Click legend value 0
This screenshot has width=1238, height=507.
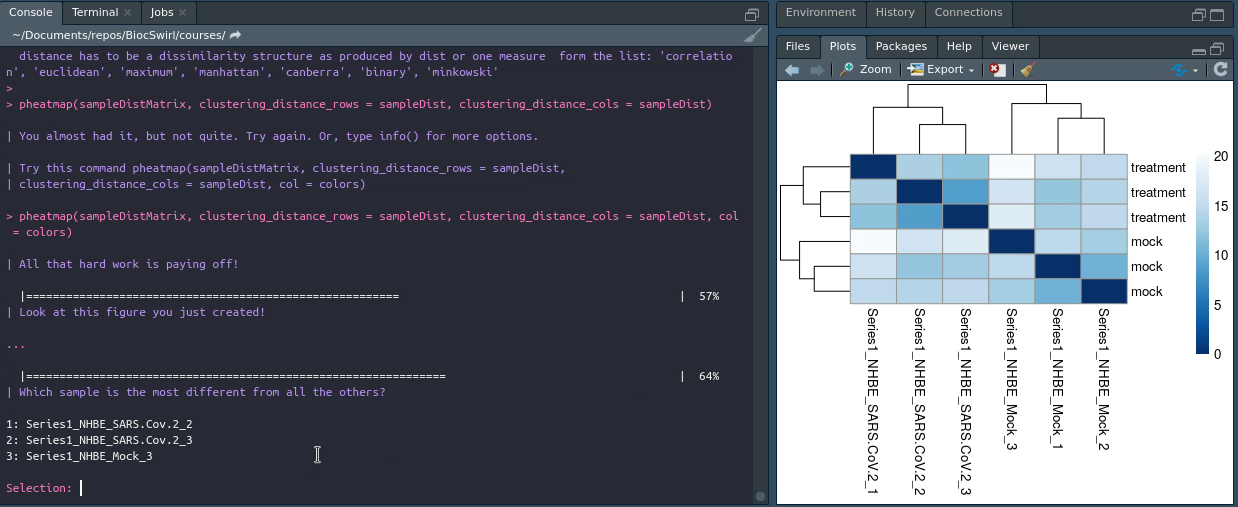tap(1216, 353)
